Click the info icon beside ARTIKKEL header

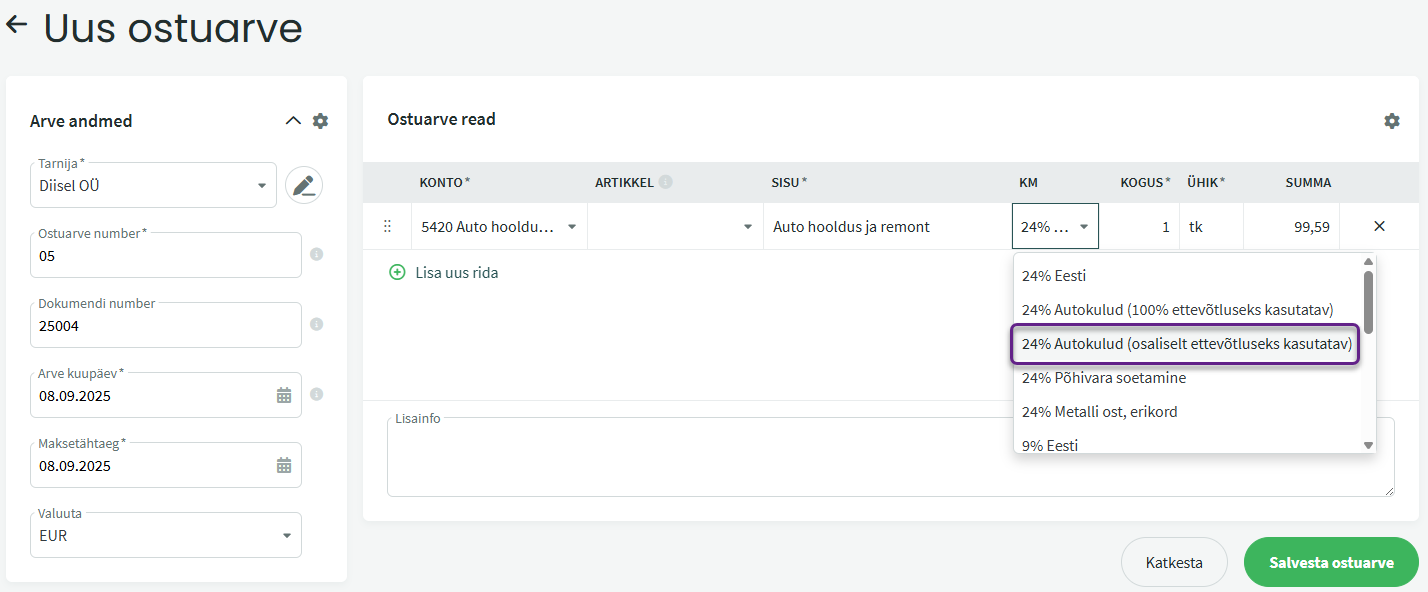pyautogui.click(x=666, y=182)
